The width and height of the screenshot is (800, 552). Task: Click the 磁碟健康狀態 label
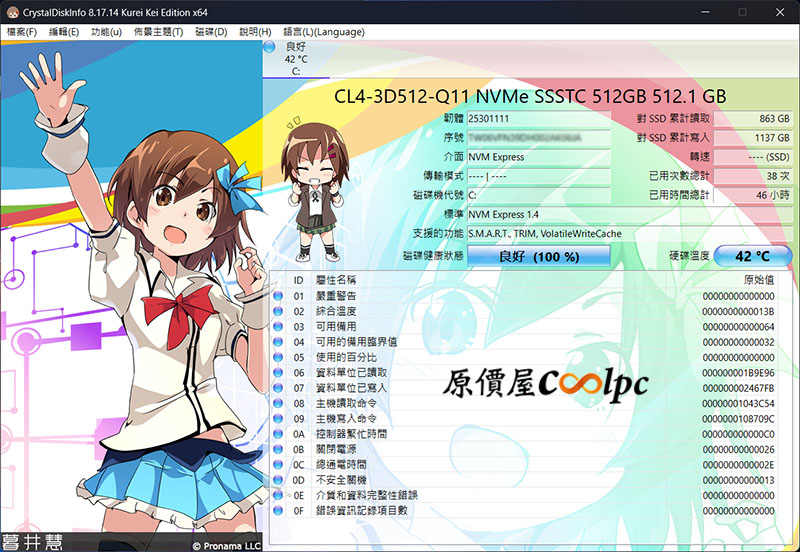pos(433,256)
